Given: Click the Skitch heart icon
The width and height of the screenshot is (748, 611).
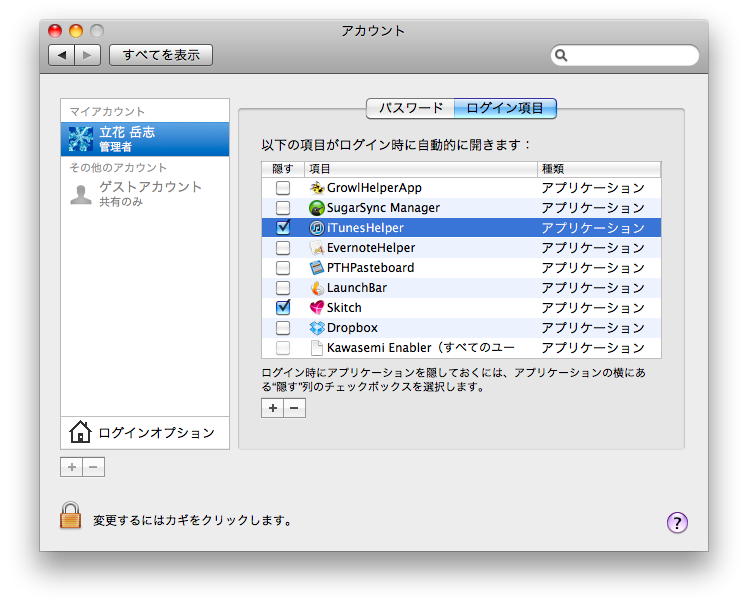Looking at the screenshot, I should 318,308.
